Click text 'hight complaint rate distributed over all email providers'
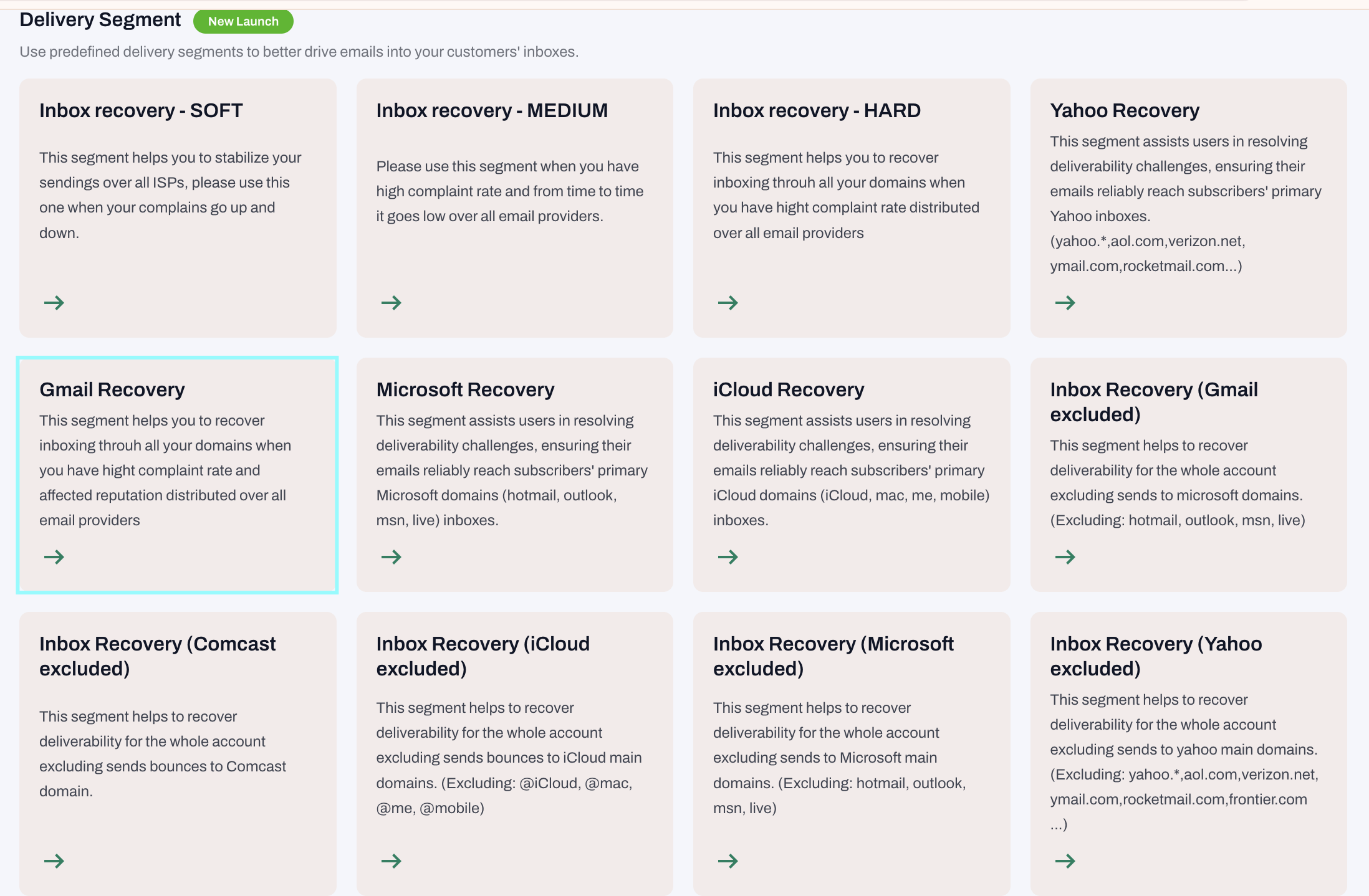 pos(846,220)
